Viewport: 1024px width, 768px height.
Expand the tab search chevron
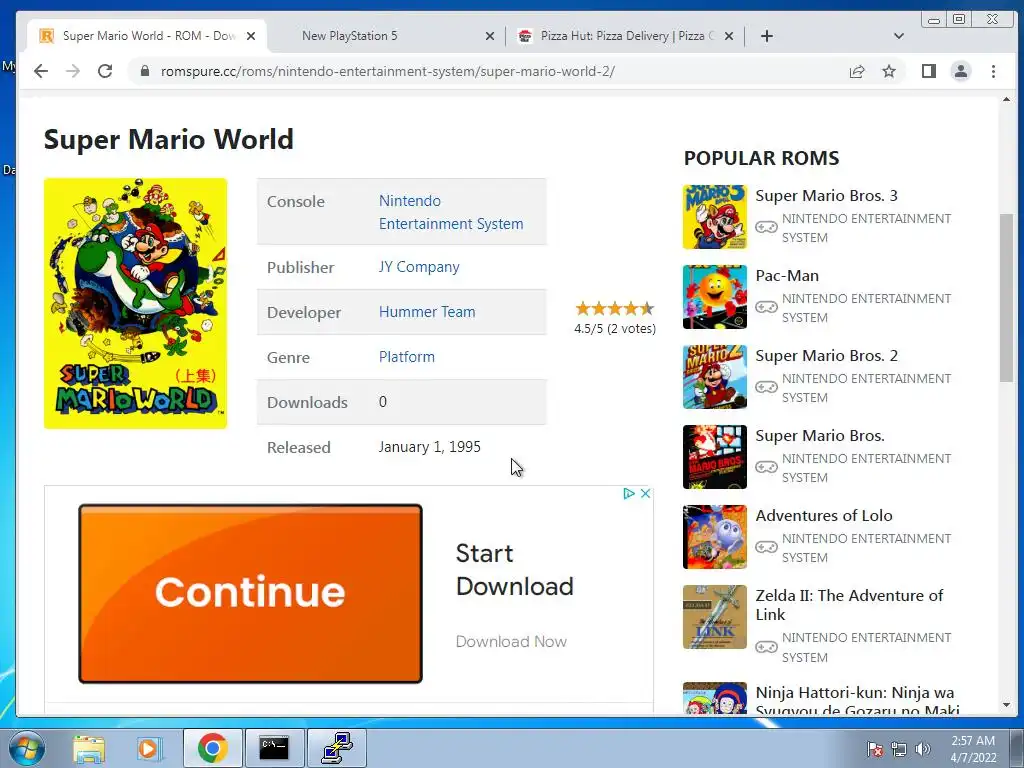tap(899, 36)
